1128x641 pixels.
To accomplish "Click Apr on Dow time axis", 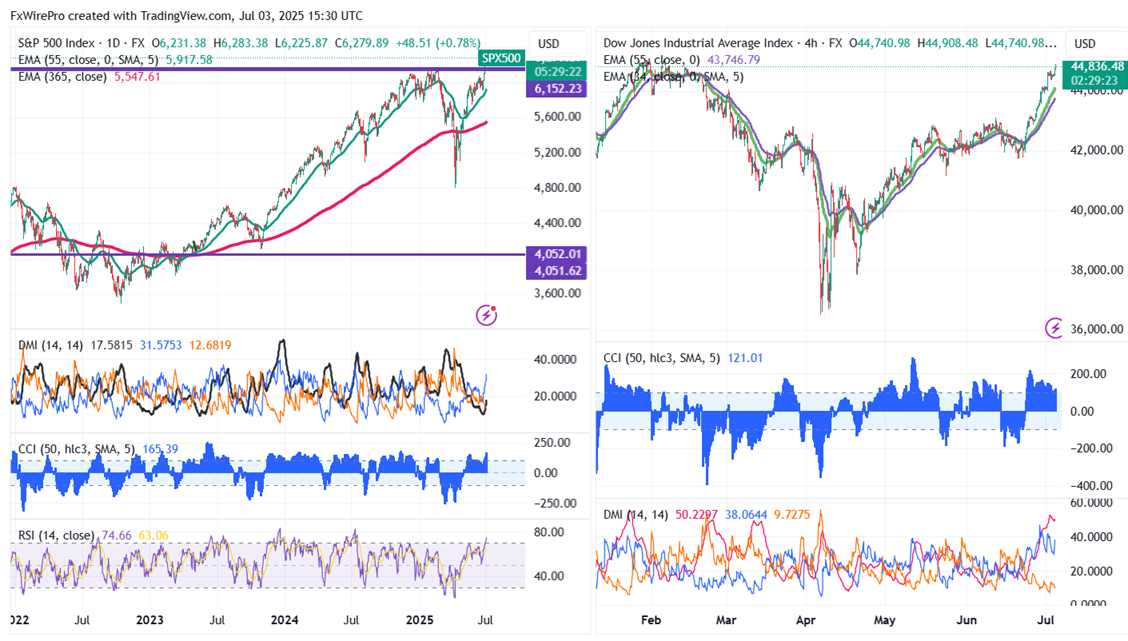I will (x=805, y=620).
